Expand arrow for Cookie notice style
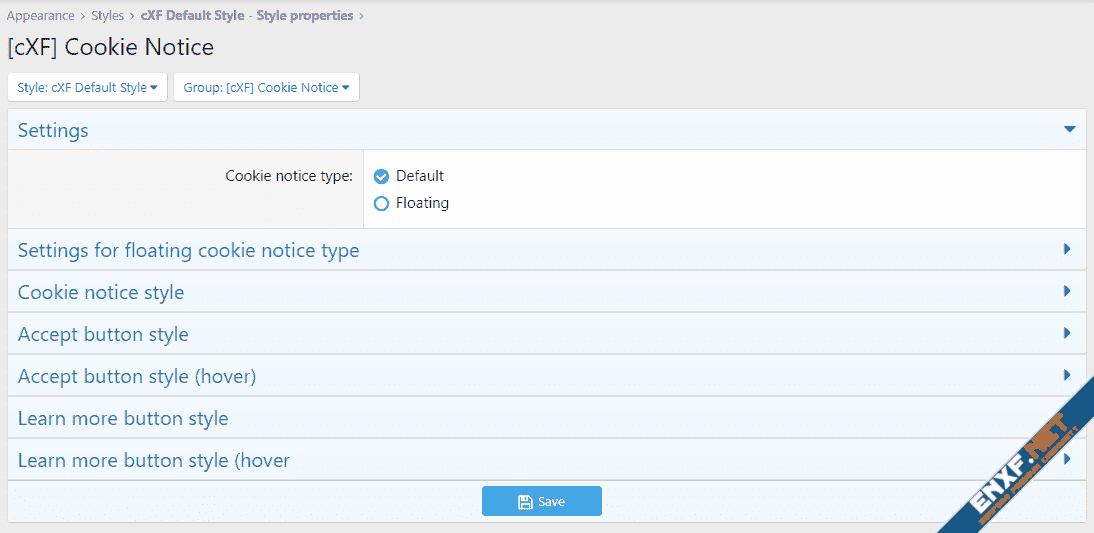 pyautogui.click(x=1067, y=291)
